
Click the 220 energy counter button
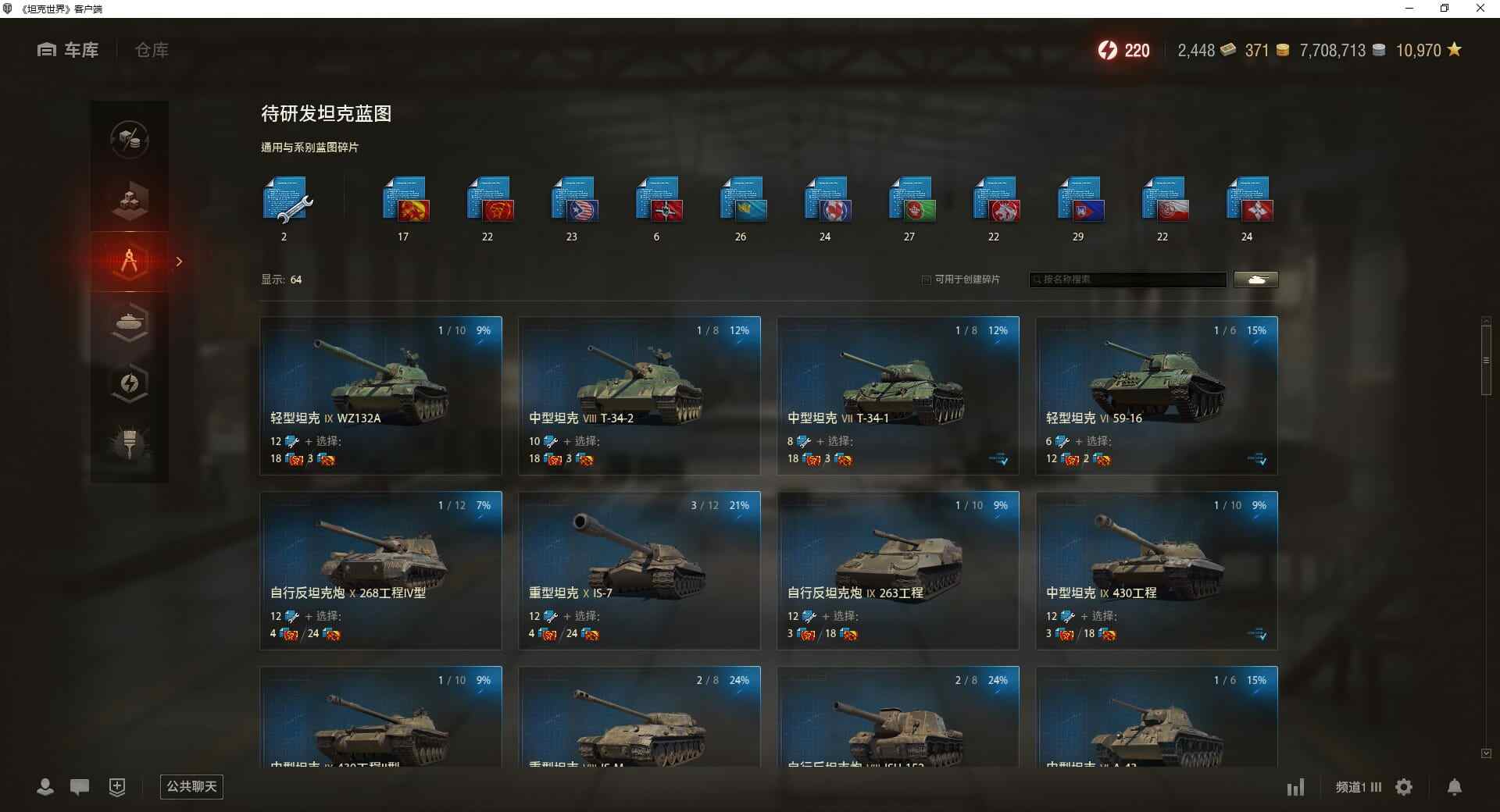point(1123,50)
